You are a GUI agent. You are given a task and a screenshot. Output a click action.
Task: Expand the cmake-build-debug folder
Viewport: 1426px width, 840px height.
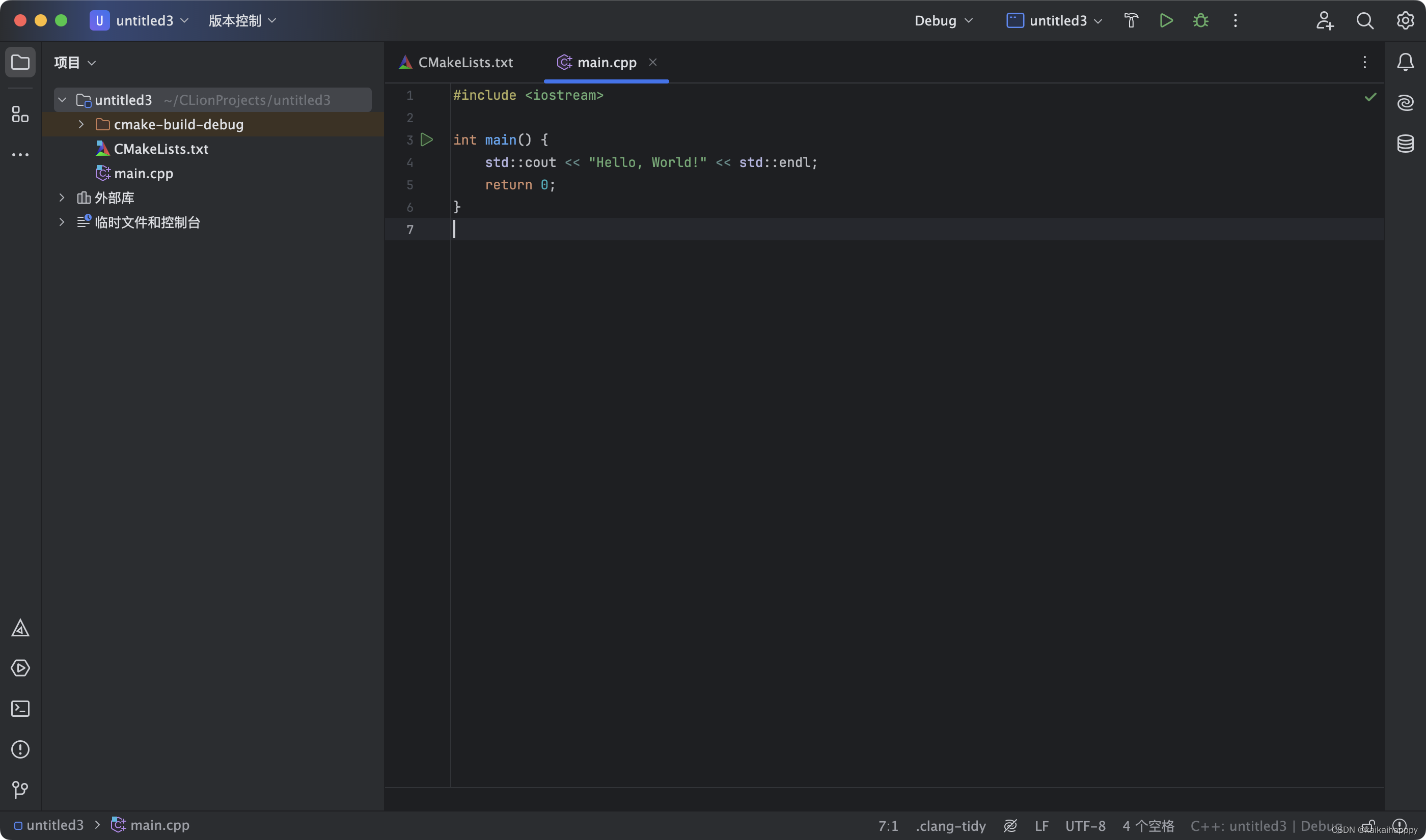(x=81, y=125)
